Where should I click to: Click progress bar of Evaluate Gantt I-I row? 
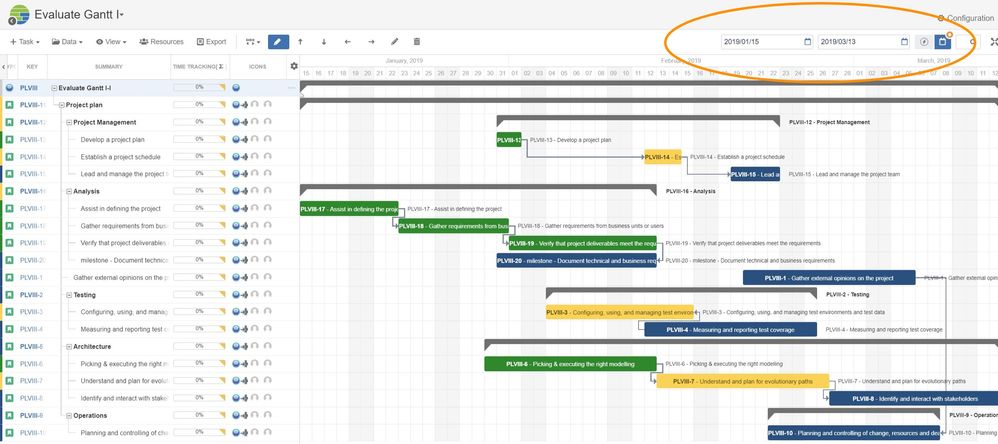pos(199,87)
